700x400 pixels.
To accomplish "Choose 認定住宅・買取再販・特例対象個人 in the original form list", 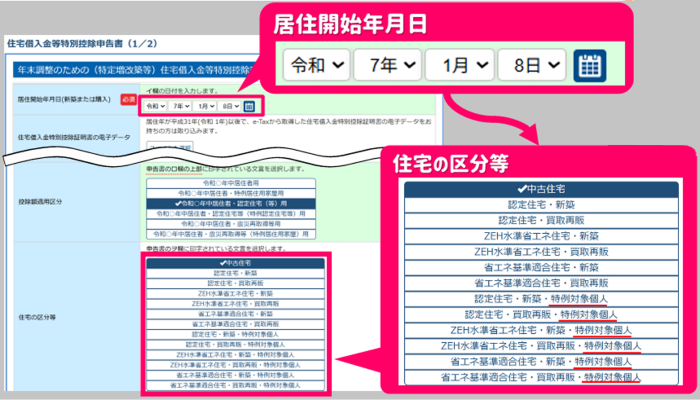I will [235, 345].
